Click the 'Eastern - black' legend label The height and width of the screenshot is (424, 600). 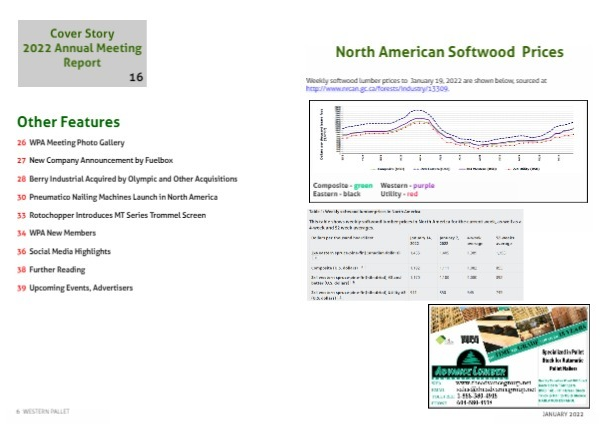(x=336, y=194)
